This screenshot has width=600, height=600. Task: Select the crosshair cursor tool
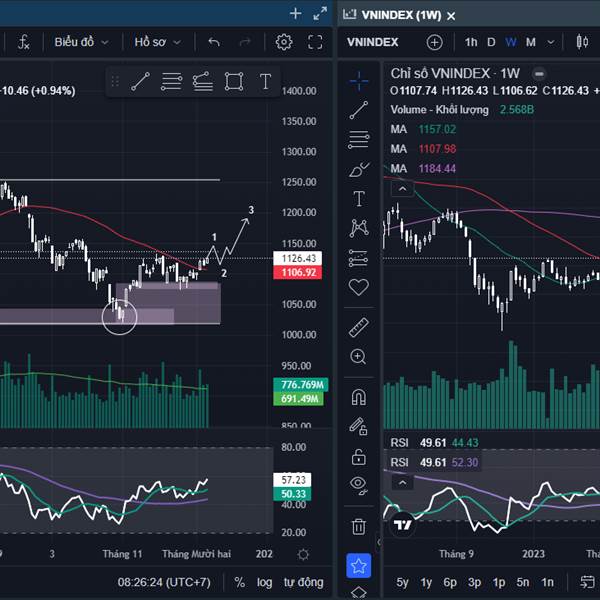[359, 81]
